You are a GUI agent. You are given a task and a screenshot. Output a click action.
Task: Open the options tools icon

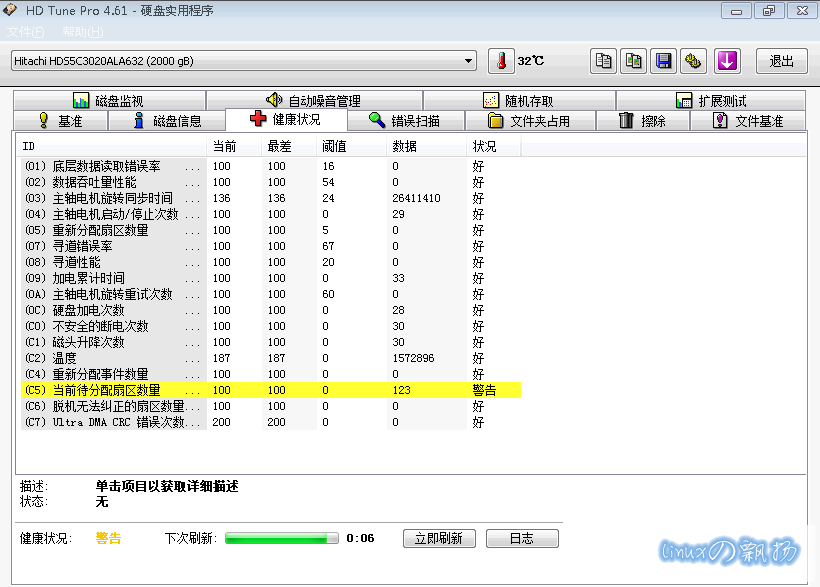click(692, 61)
